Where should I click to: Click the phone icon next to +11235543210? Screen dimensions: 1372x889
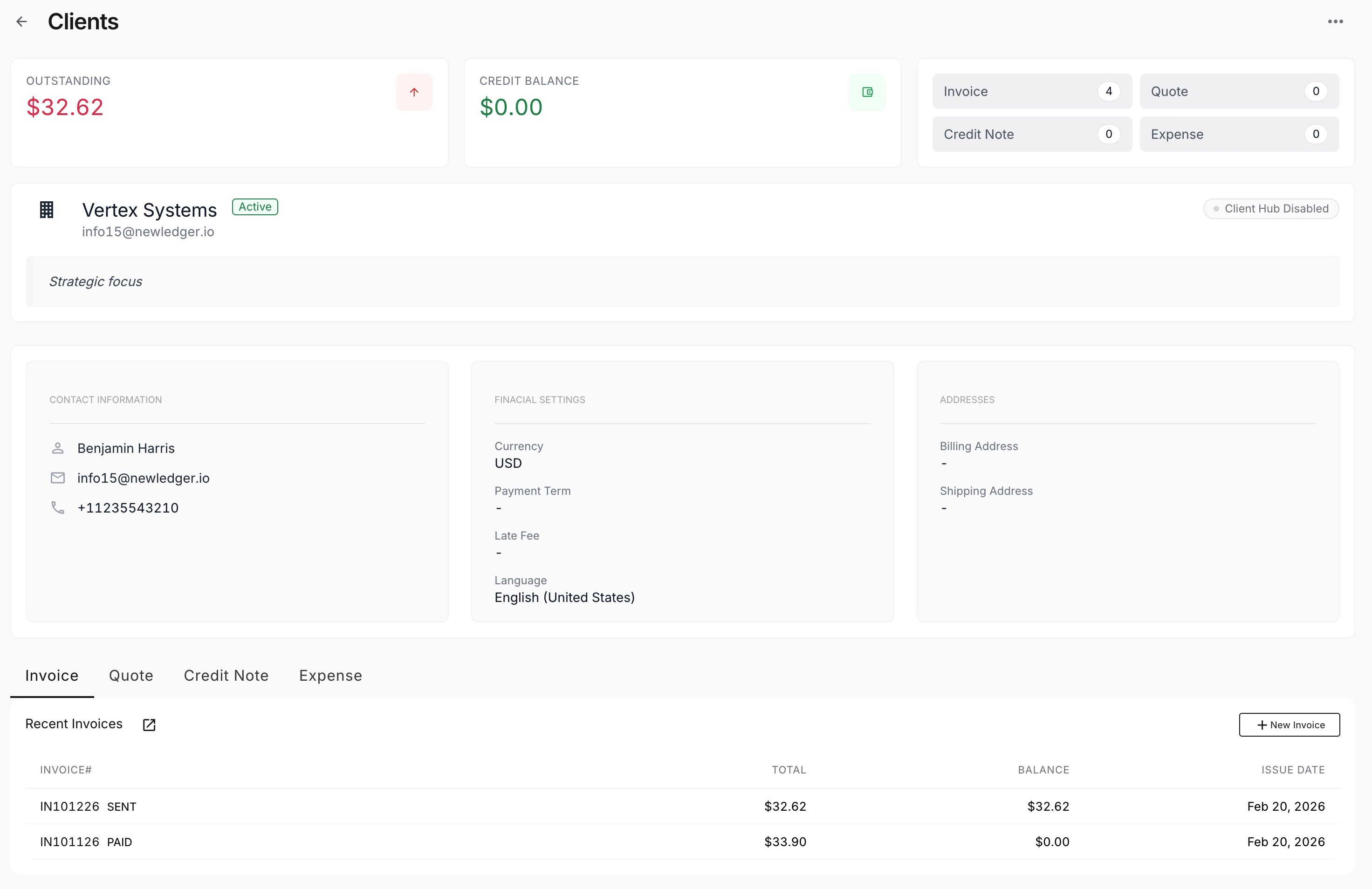[58, 507]
